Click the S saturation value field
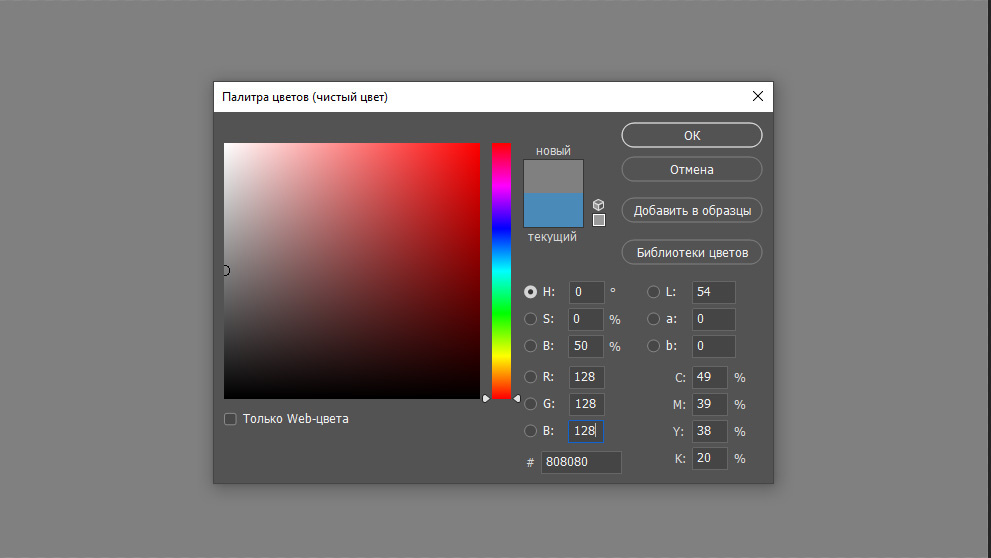The width and height of the screenshot is (991, 558). [x=587, y=319]
